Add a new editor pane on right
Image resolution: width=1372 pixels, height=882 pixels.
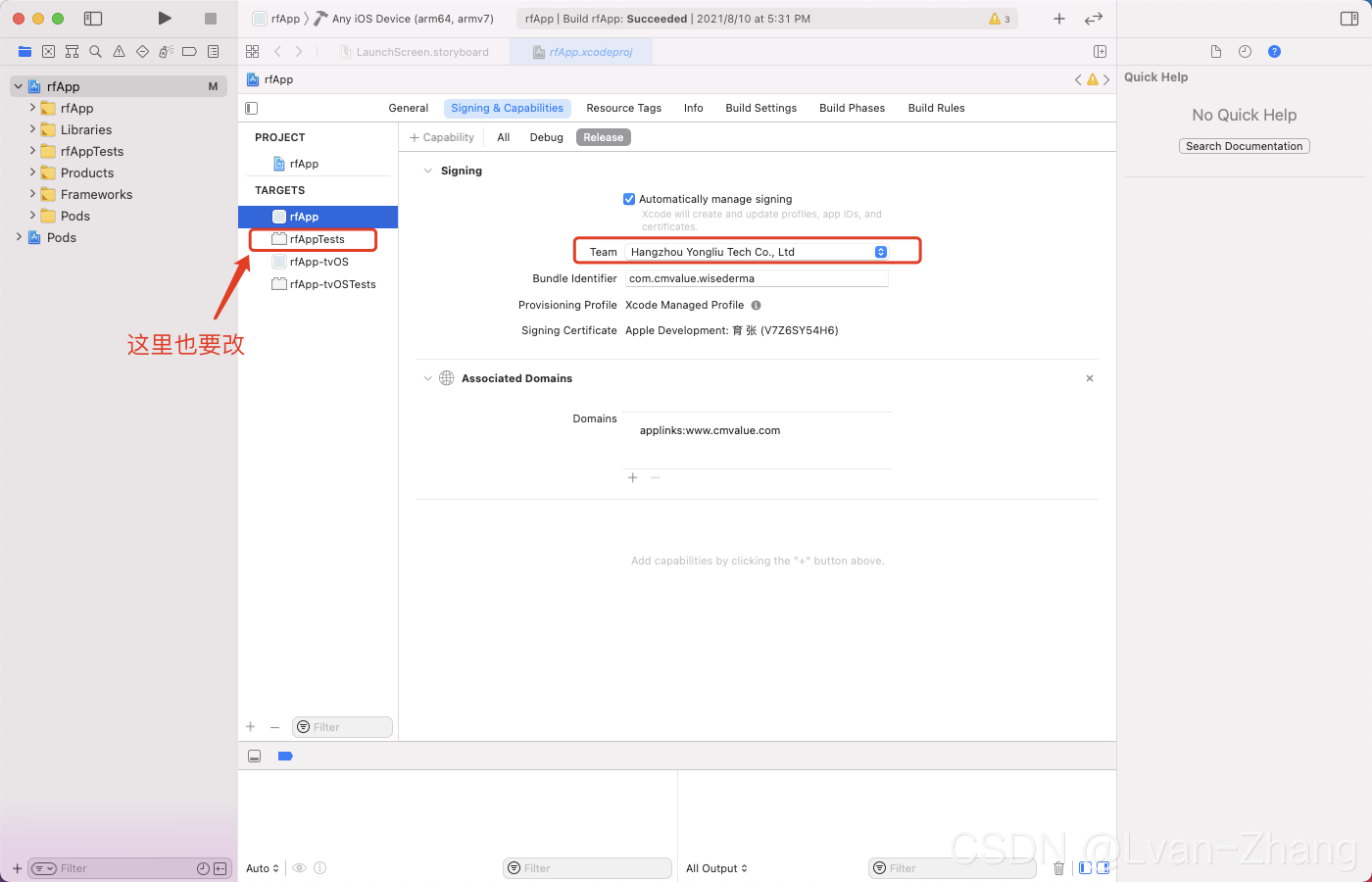1100,51
